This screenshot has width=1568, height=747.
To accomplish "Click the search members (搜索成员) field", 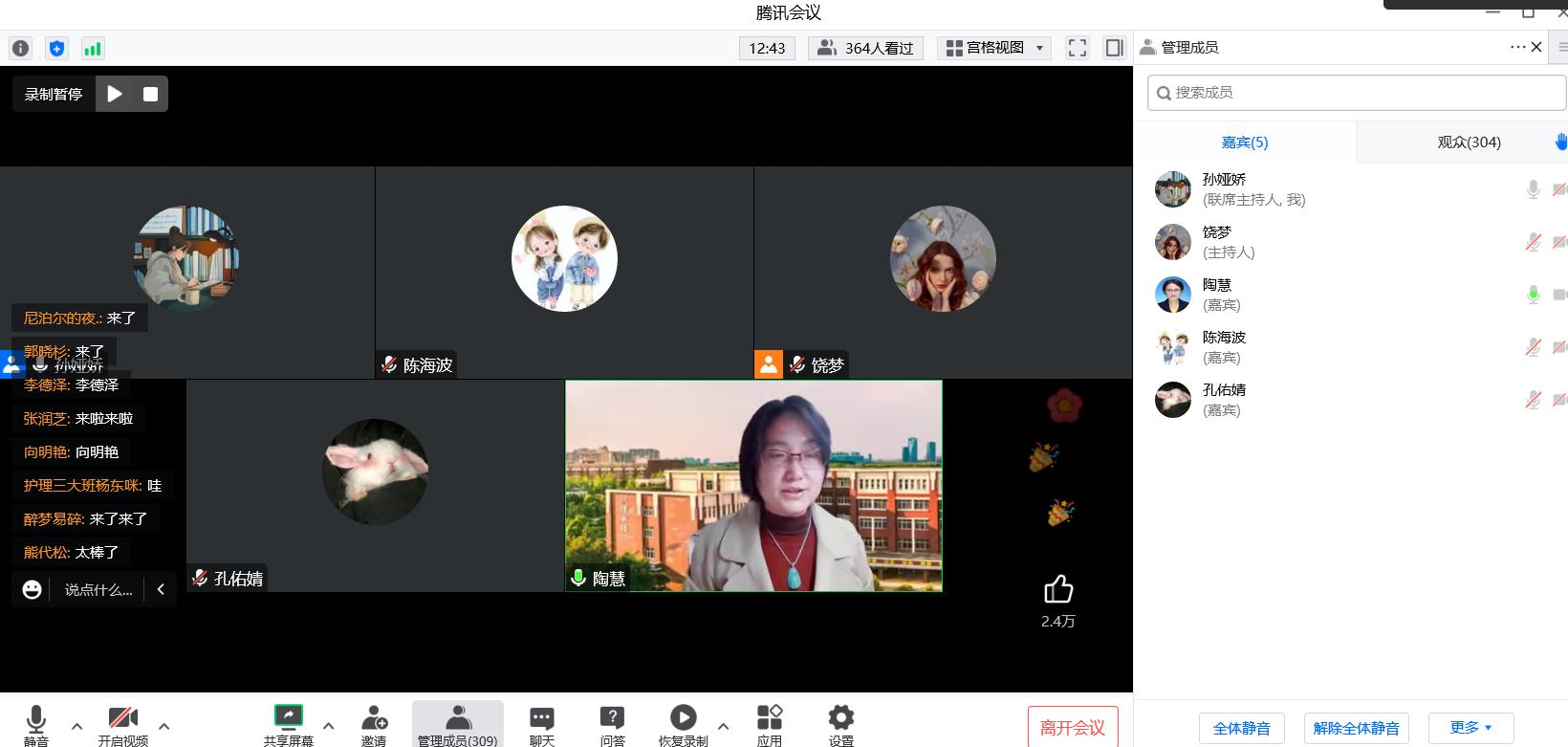I will pyautogui.click(x=1356, y=93).
